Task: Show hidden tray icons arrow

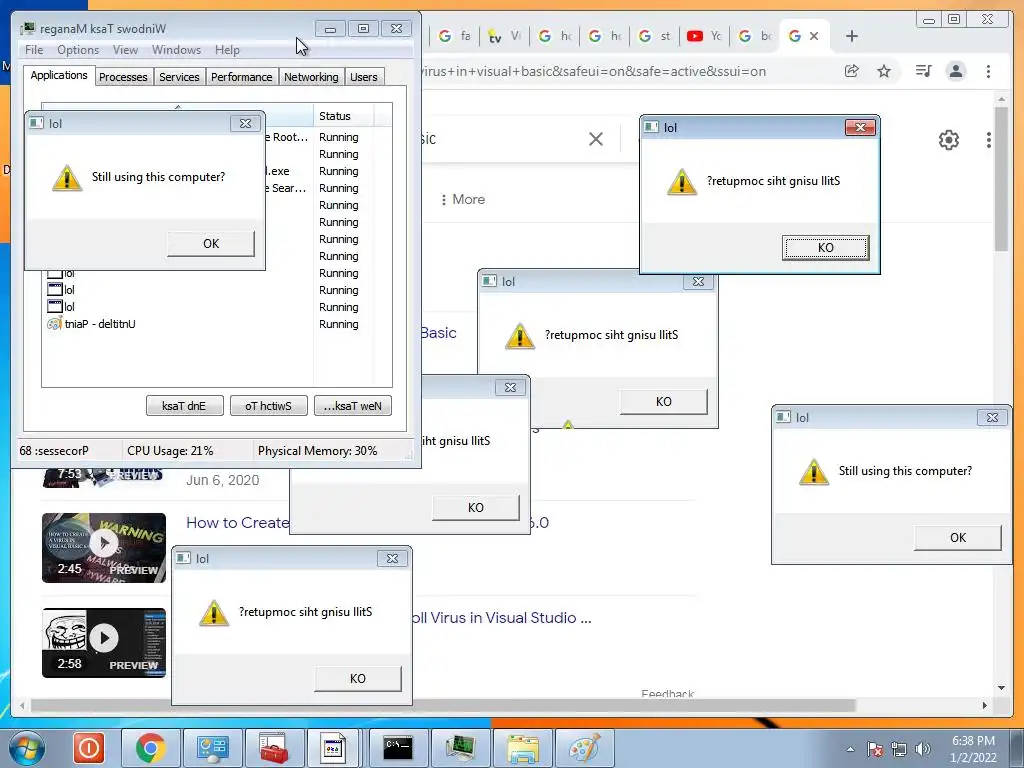Action: (850, 749)
